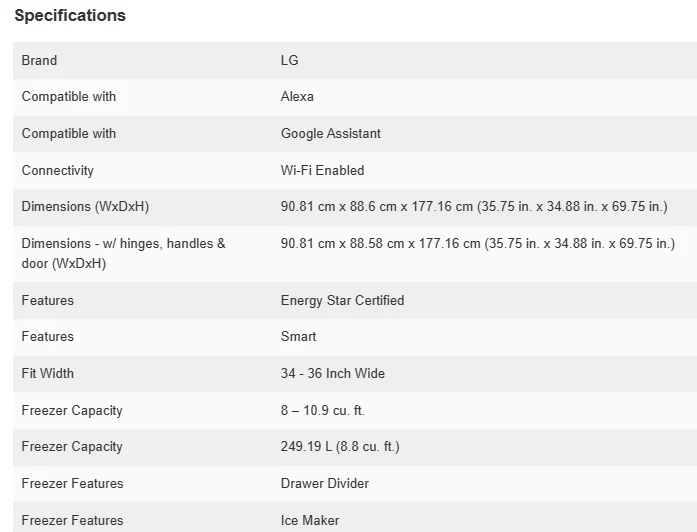Click the Ice Maker value

click(310, 520)
